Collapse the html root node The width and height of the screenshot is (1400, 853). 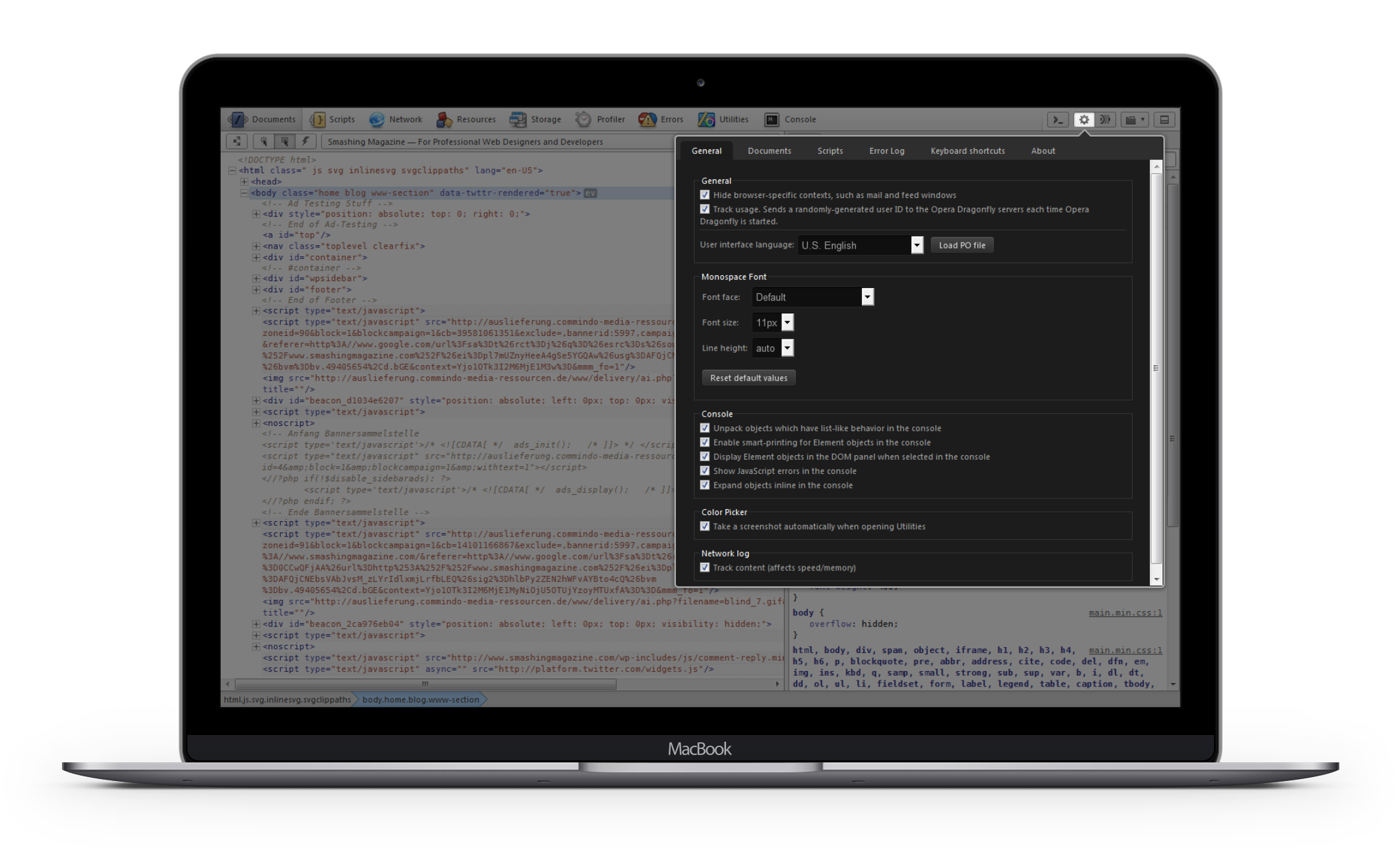point(232,171)
